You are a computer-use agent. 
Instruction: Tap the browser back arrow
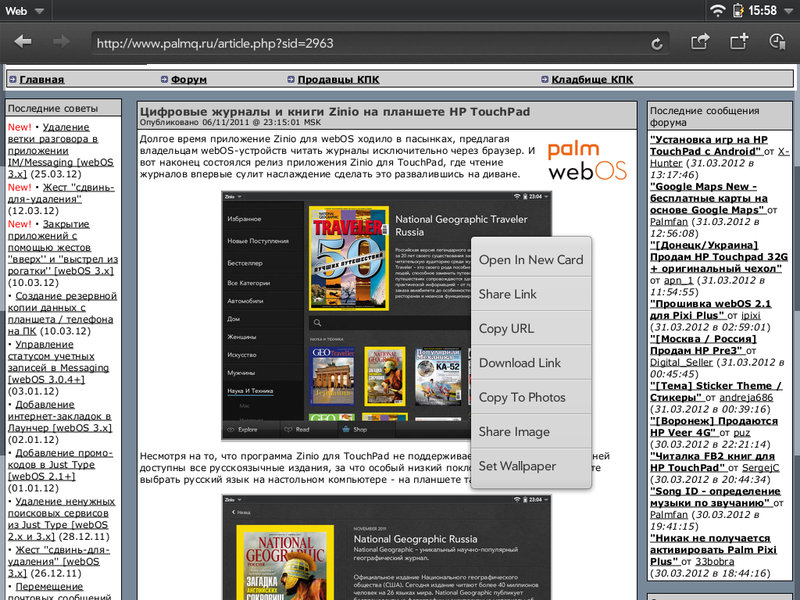tap(23, 42)
